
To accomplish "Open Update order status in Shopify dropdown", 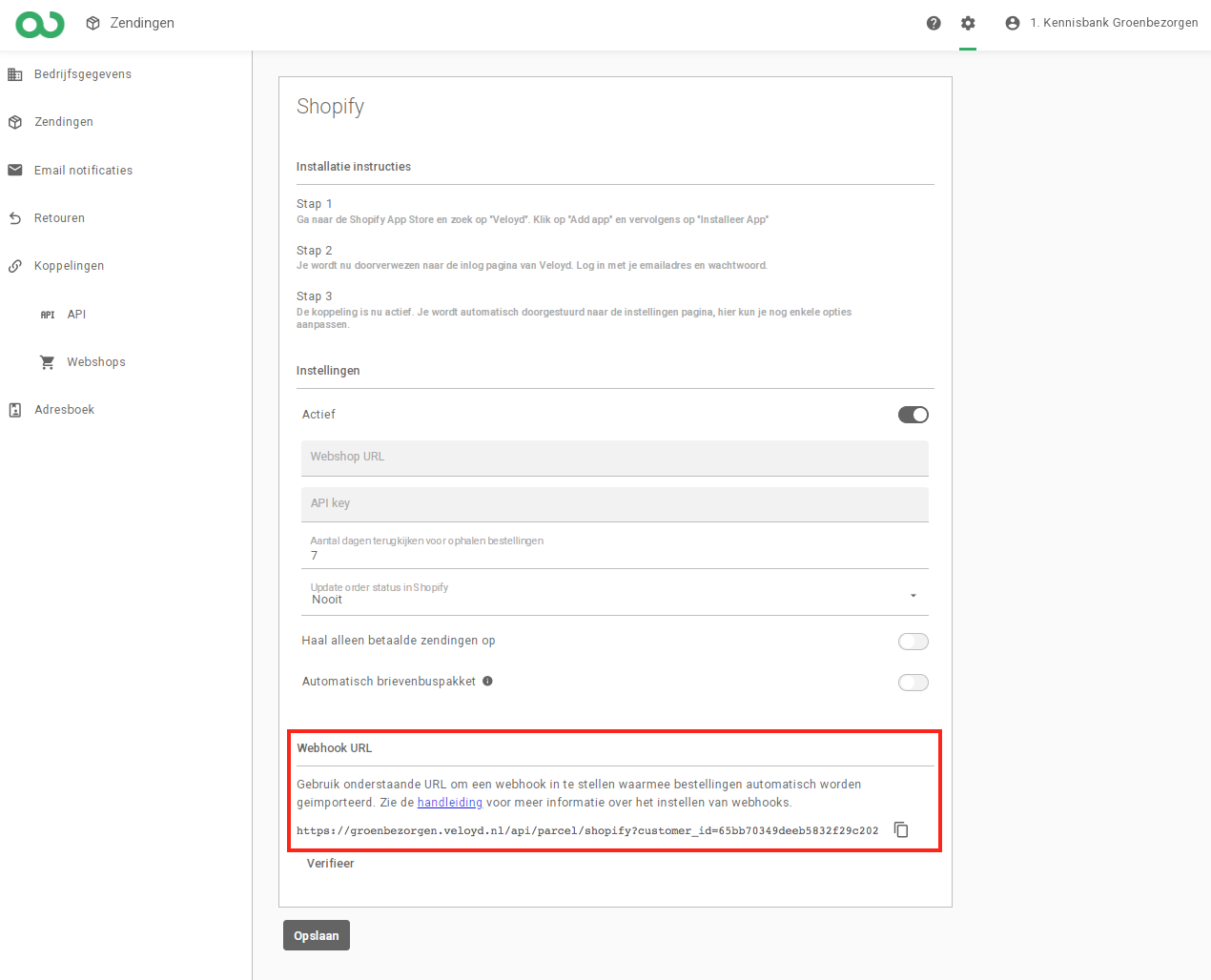I will 614,594.
